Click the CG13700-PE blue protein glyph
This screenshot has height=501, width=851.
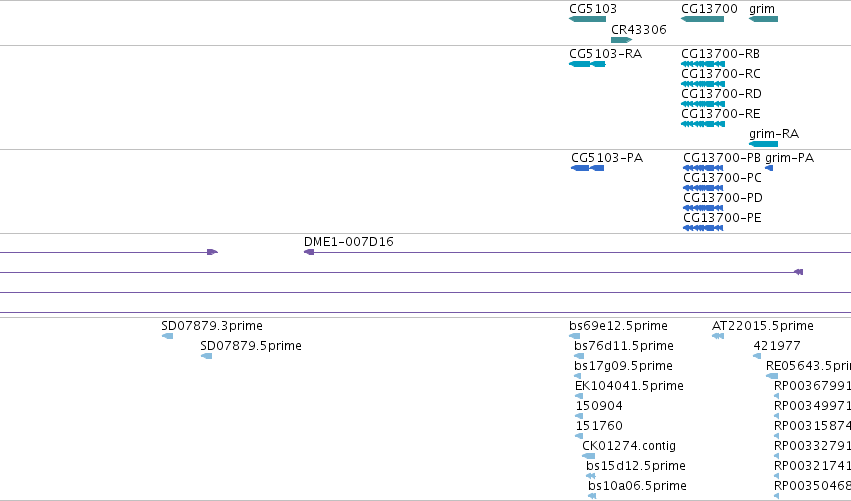click(x=703, y=228)
